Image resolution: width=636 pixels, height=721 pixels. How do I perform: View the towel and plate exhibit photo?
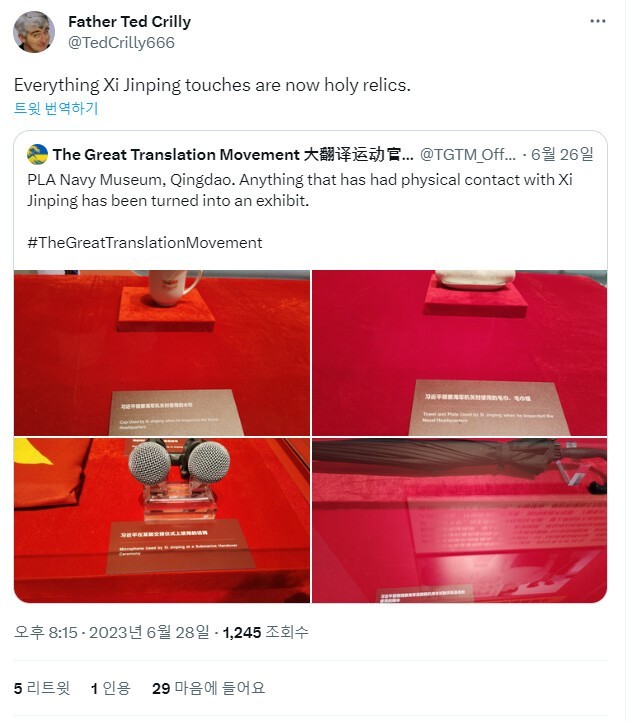point(459,353)
